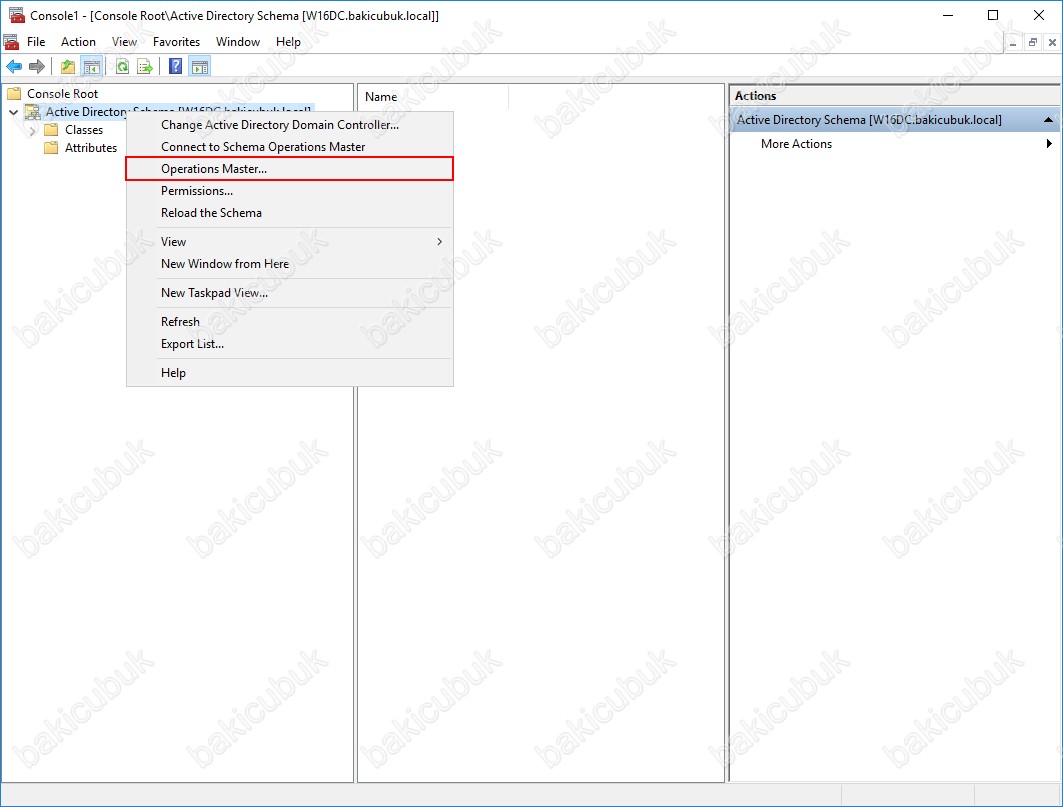The image size is (1063, 807).
Task: Open Permissions from context menu
Action: (289, 191)
